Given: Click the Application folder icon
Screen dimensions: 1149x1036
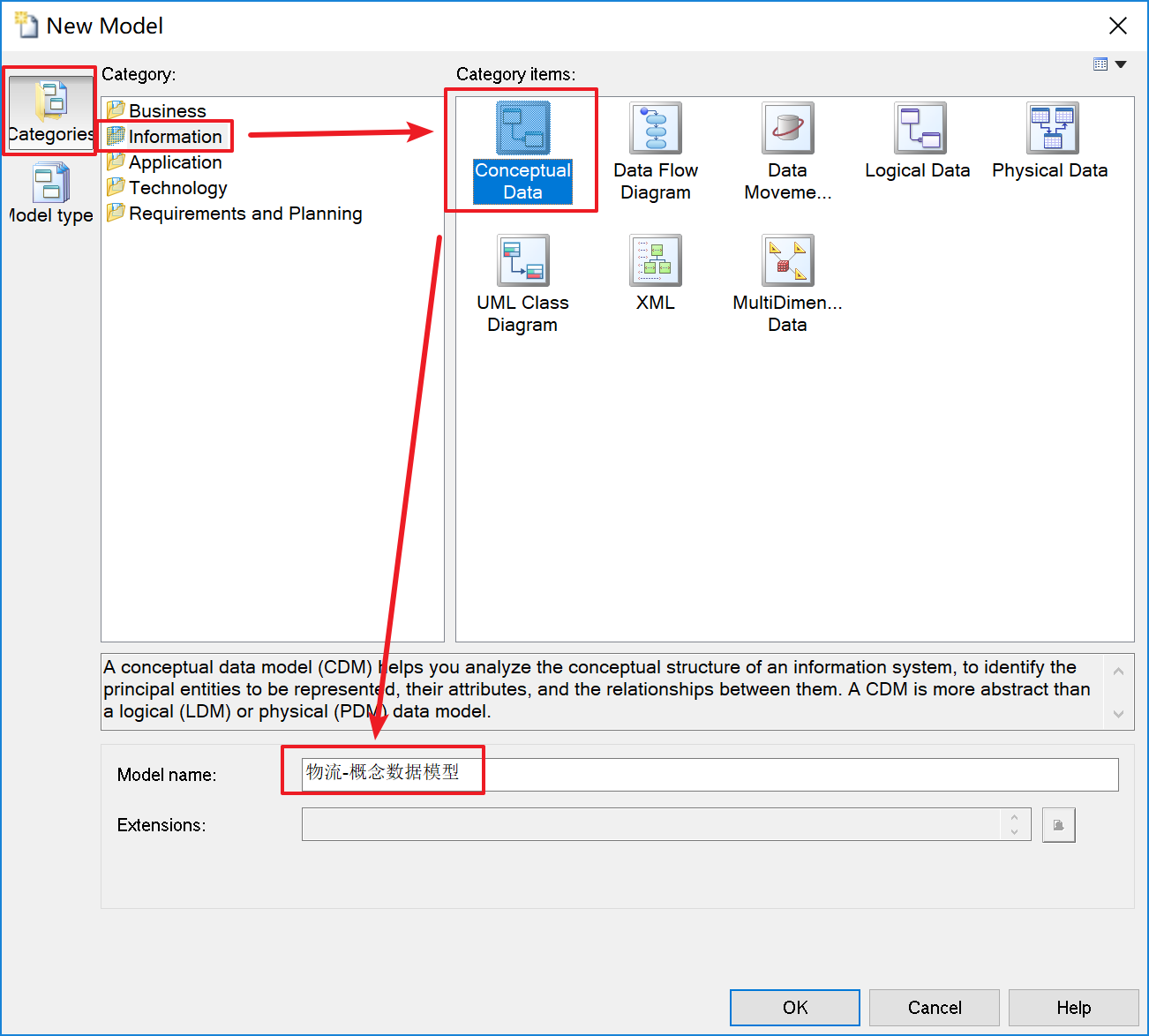Looking at the screenshot, I should click(x=116, y=161).
